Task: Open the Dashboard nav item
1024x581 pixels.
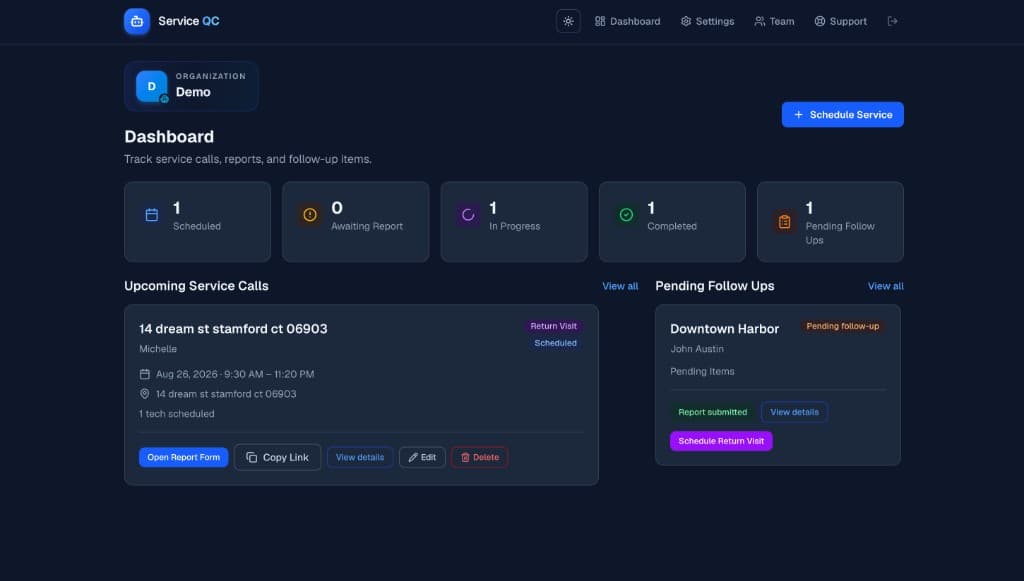Action: click(628, 22)
